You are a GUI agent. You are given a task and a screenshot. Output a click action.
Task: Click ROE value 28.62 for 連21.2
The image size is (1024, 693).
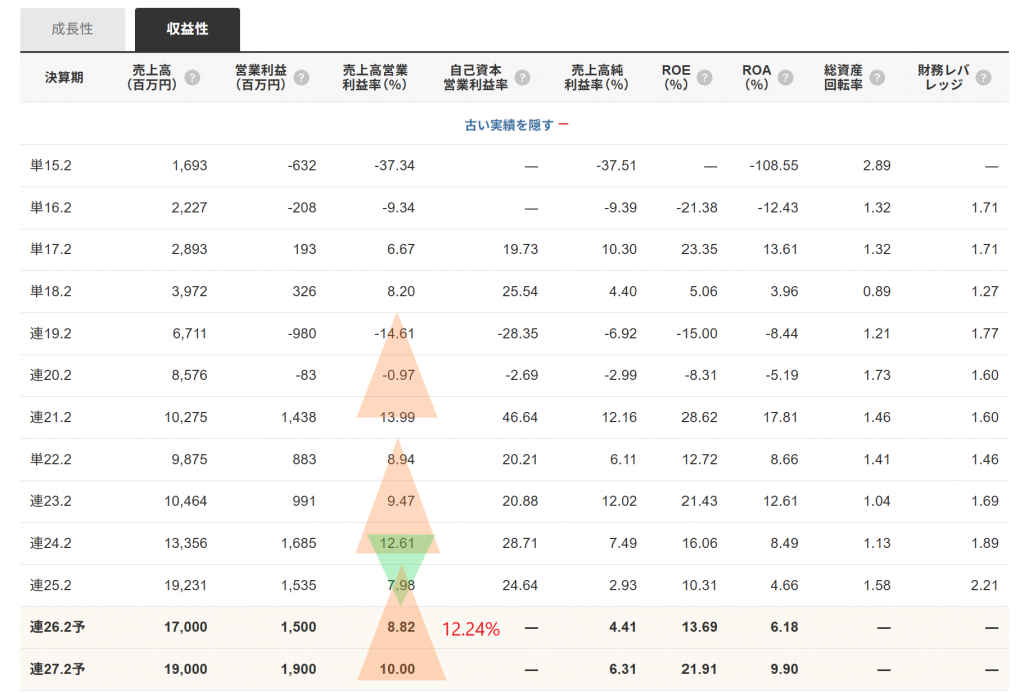point(699,417)
